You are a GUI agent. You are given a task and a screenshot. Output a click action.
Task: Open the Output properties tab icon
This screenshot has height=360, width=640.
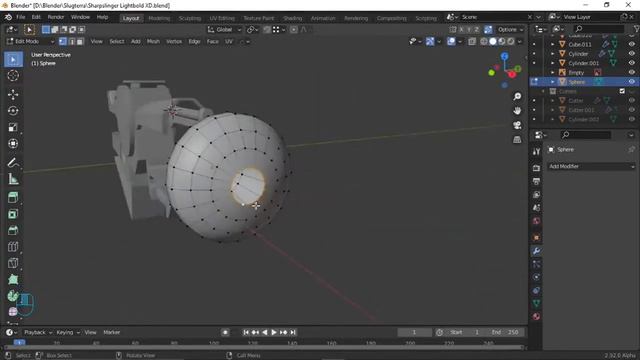[536, 181]
